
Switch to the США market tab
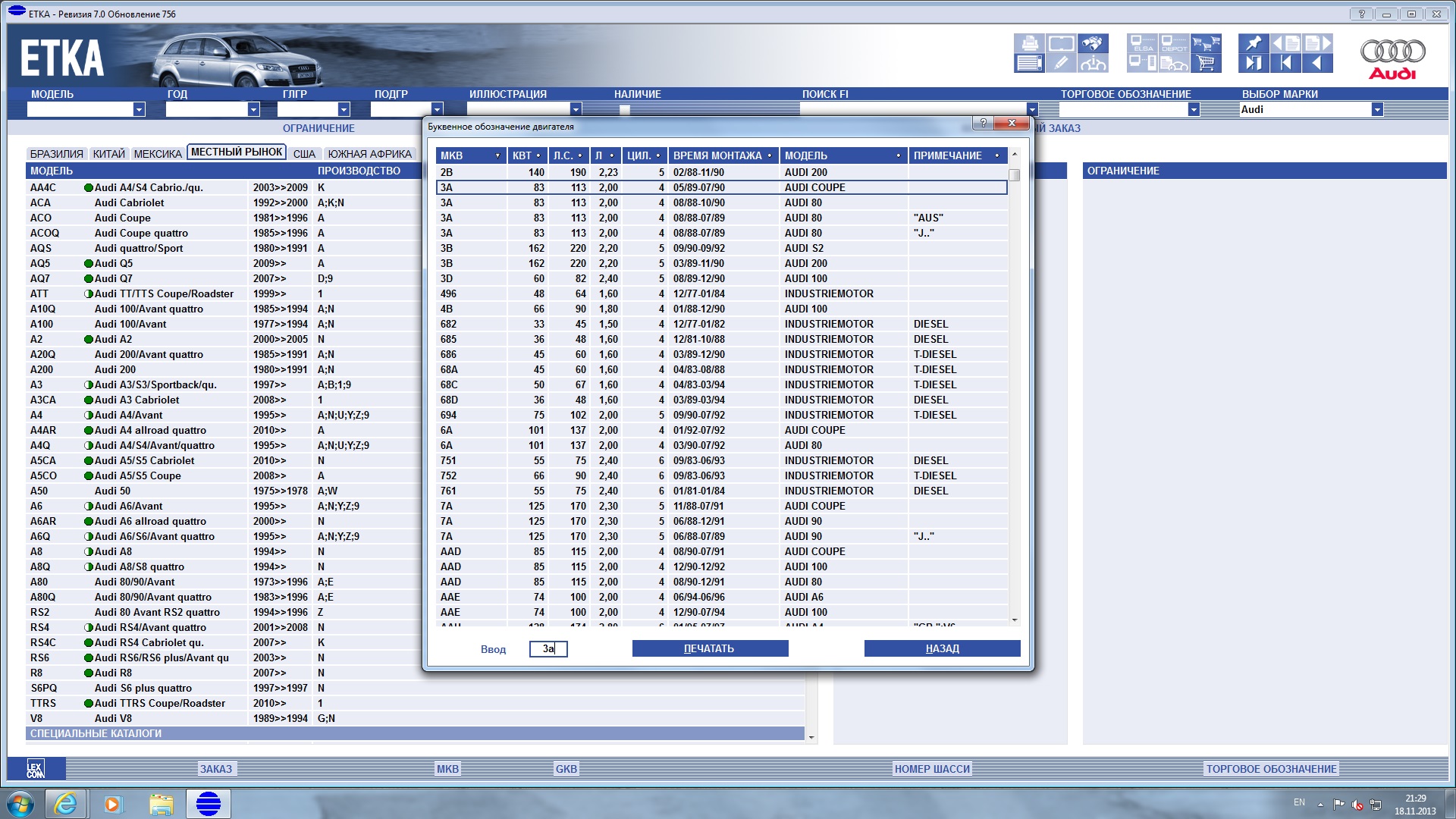pos(304,154)
